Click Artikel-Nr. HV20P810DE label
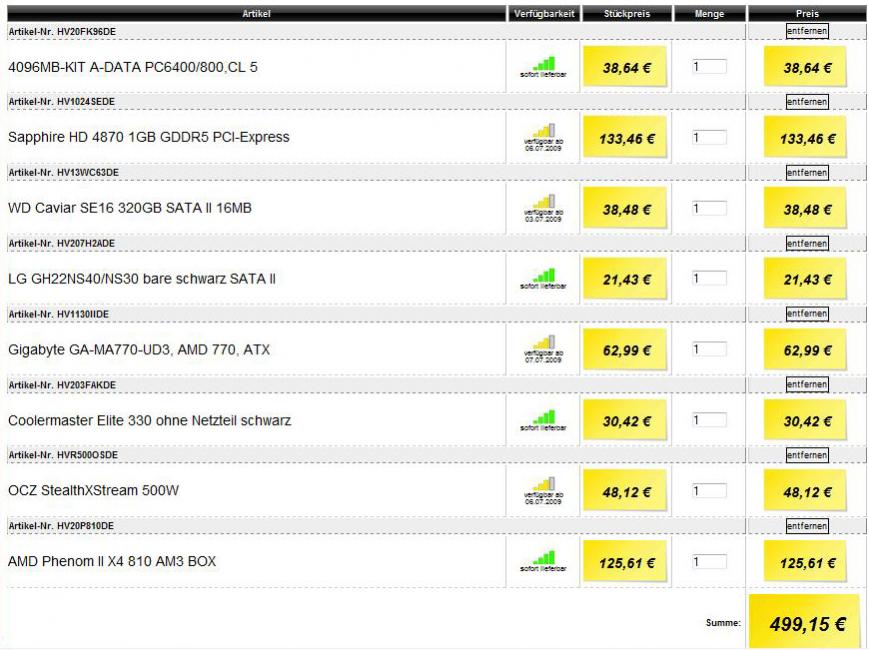869x650 pixels. (x=61, y=525)
